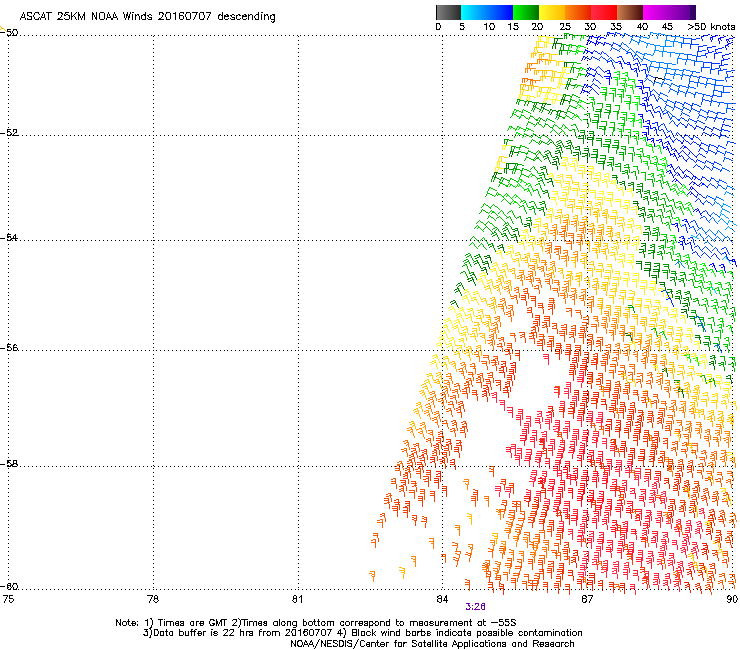Click the brown 35-40 knots color band

coord(630,12)
